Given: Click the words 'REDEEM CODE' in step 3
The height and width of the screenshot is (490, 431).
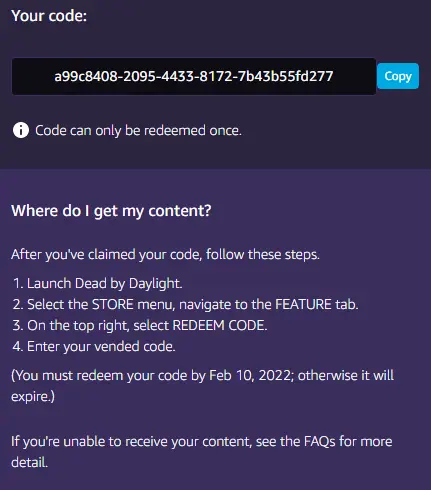Looking at the screenshot, I should pyautogui.click(x=219, y=325).
